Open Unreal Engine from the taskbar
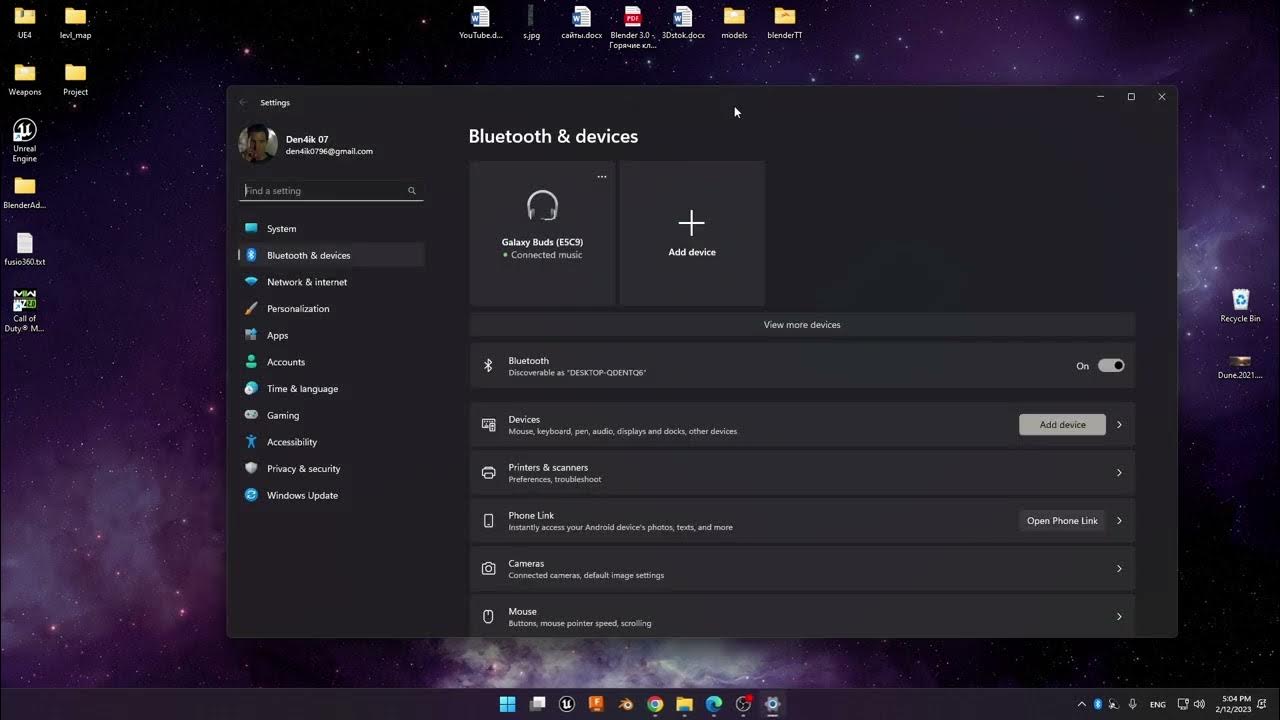Image resolution: width=1280 pixels, height=720 pixels. tap(567, 704)
